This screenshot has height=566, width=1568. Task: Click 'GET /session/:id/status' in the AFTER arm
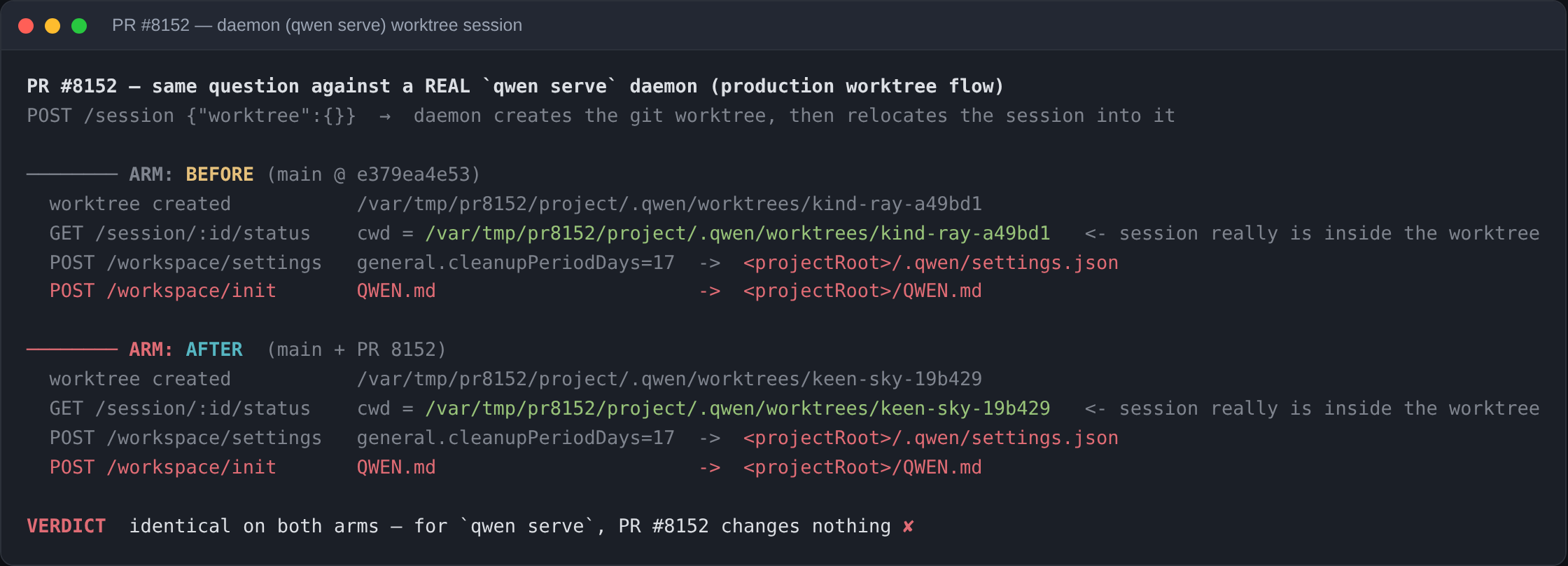180,408
